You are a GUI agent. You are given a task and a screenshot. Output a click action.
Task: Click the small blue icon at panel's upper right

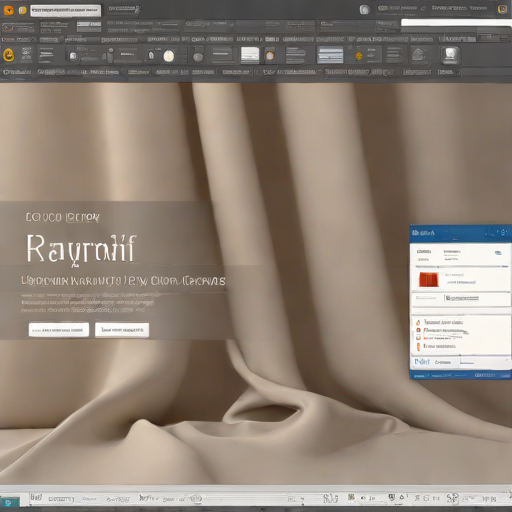(498, 253)
